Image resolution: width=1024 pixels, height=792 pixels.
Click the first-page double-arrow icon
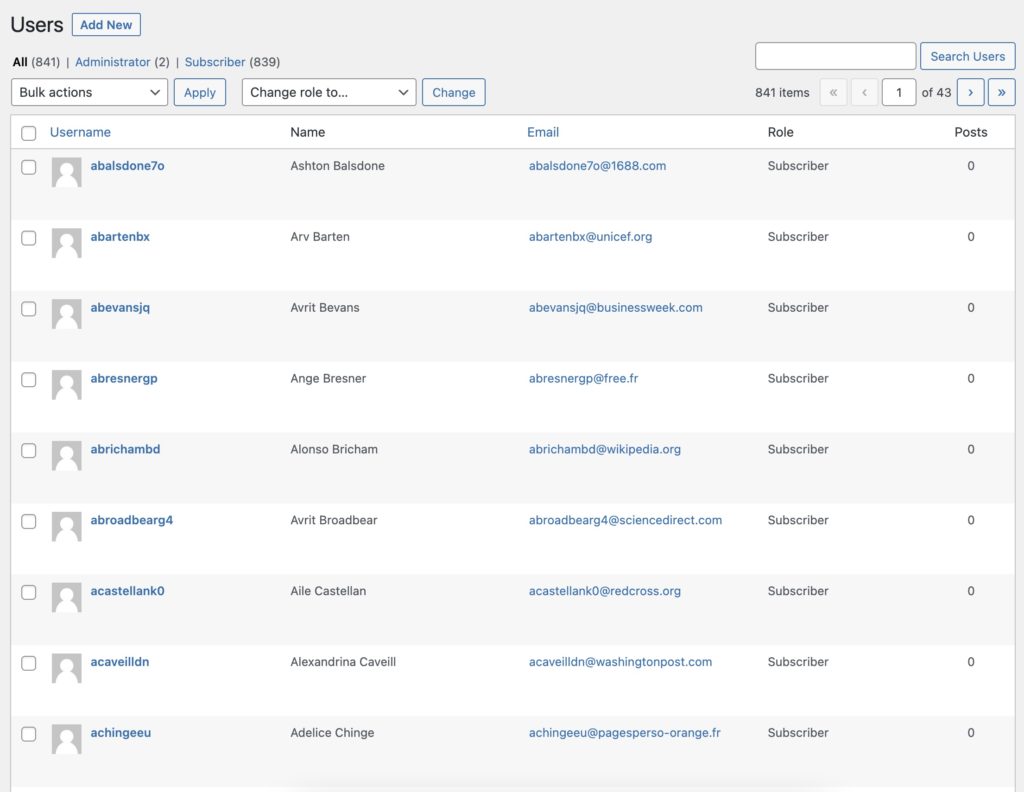coord(833,91)
